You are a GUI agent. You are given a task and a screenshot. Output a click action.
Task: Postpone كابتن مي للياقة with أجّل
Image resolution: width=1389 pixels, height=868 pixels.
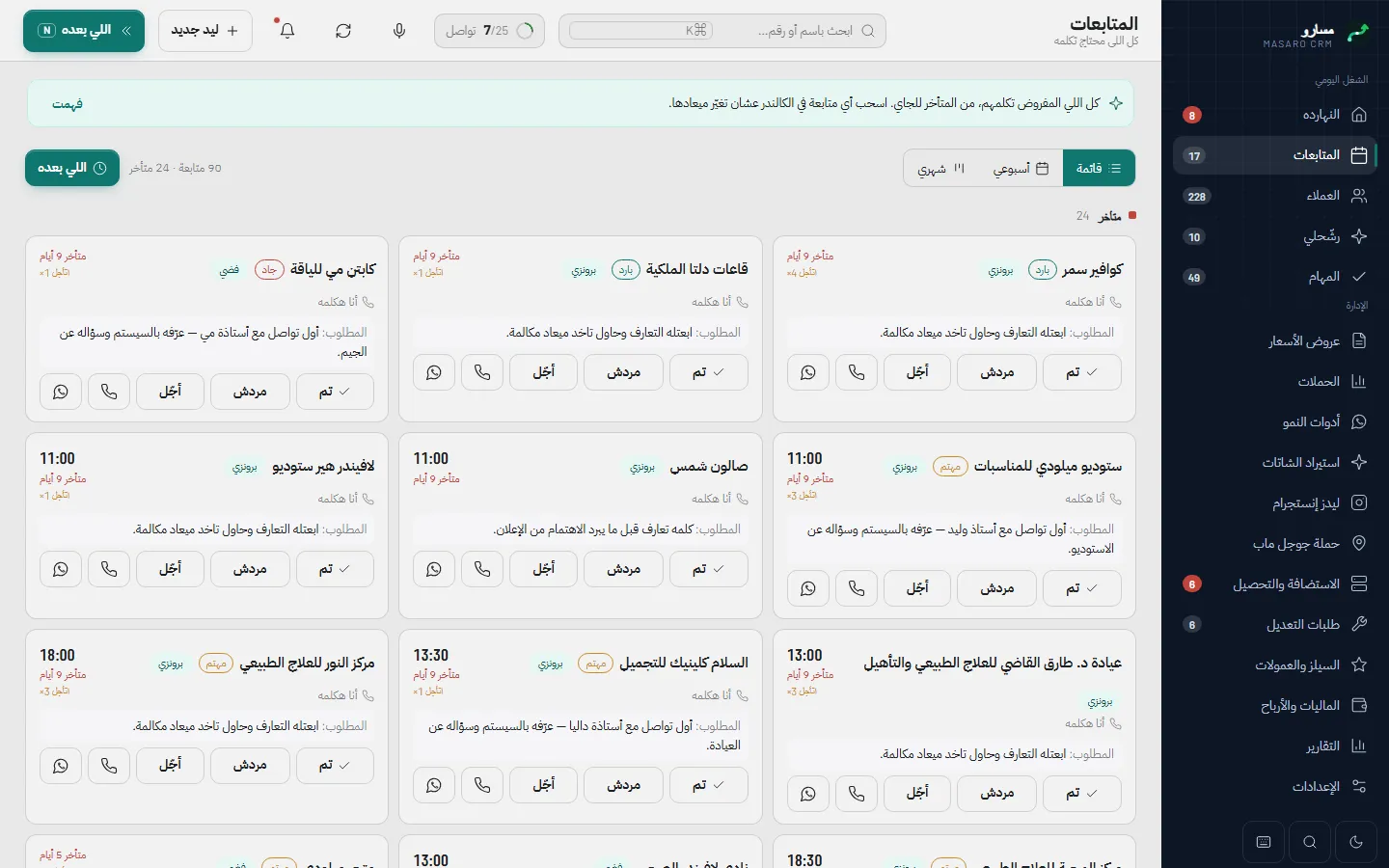click(171, 392)
